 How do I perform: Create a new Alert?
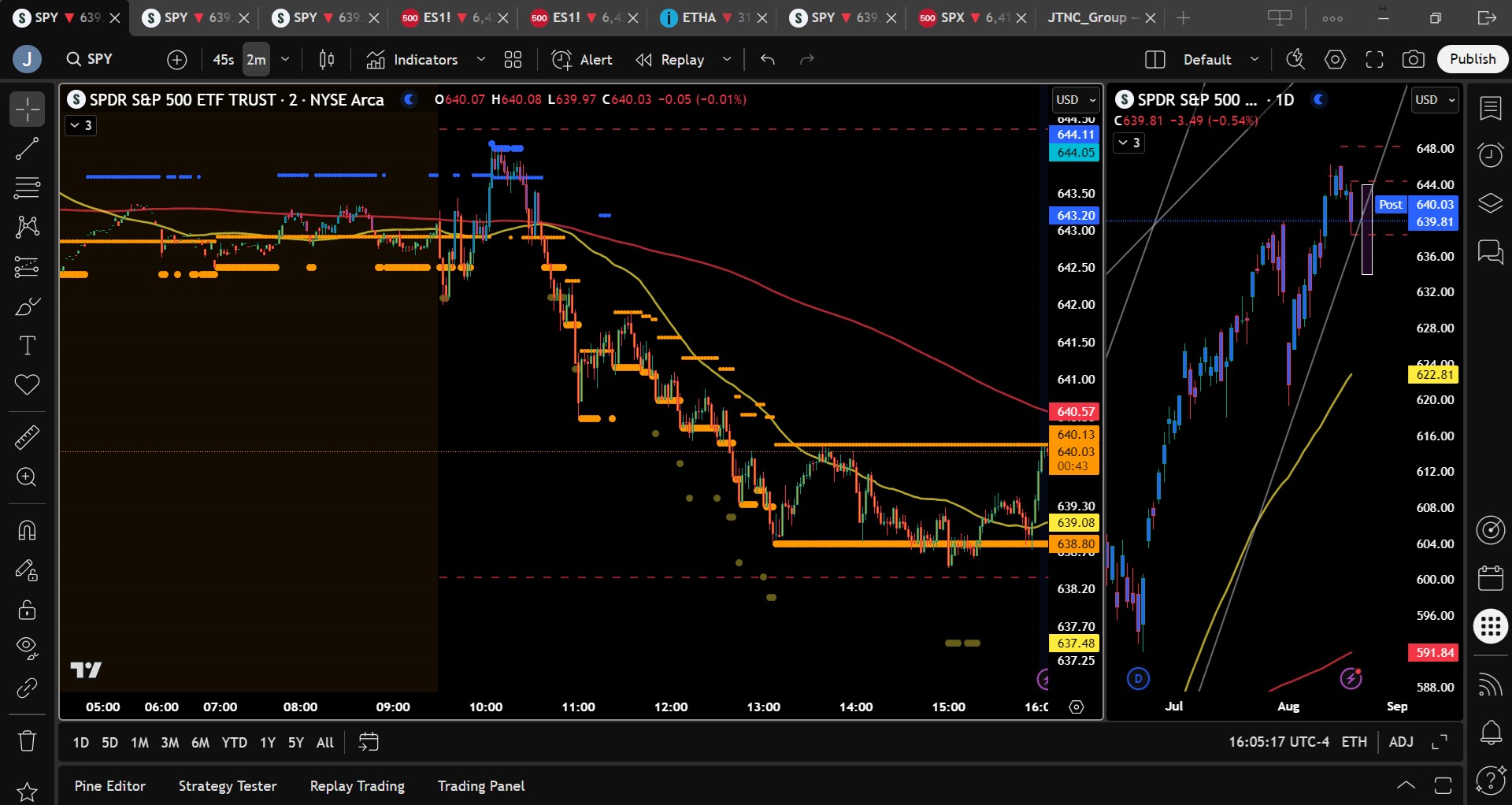tap(583, 59)
